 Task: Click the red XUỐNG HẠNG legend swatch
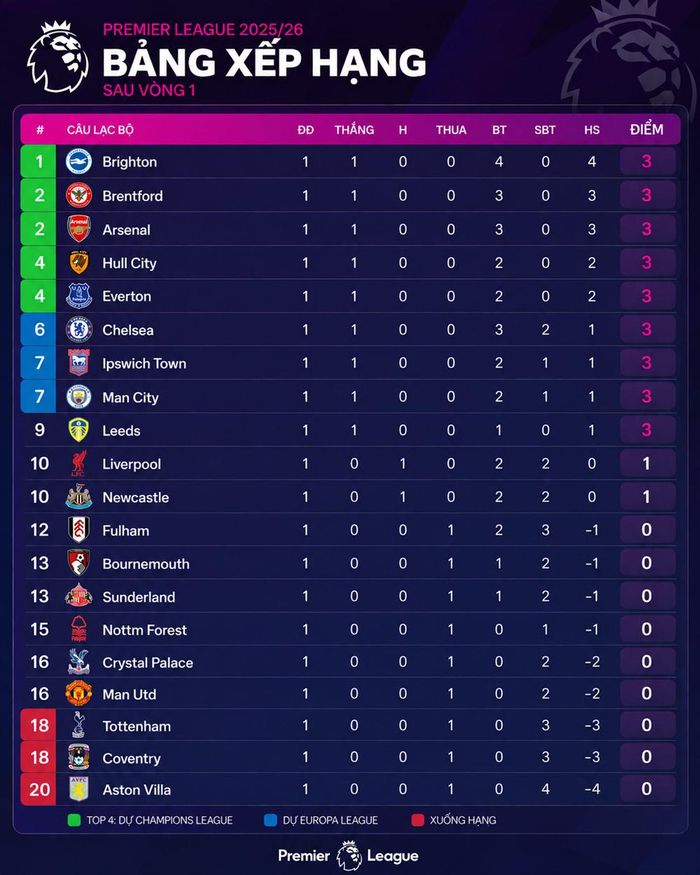pos(418,820)
